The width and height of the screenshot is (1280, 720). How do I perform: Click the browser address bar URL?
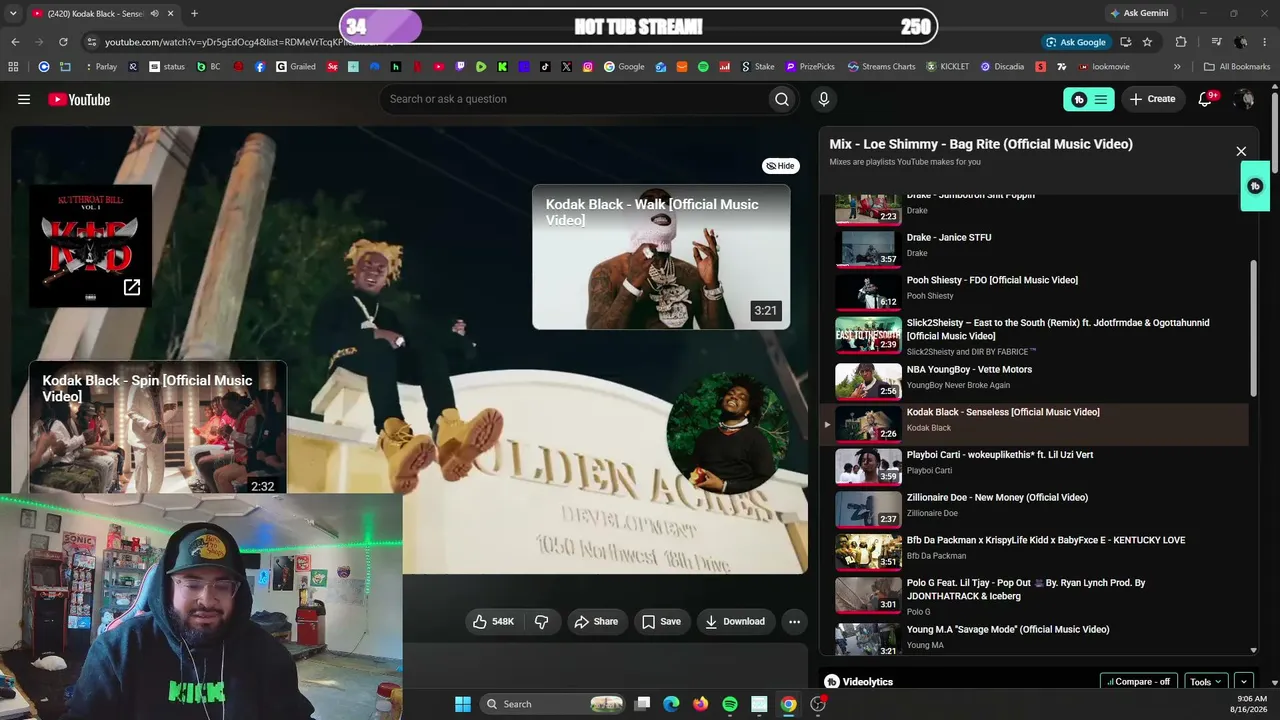(x=248, y=42)
